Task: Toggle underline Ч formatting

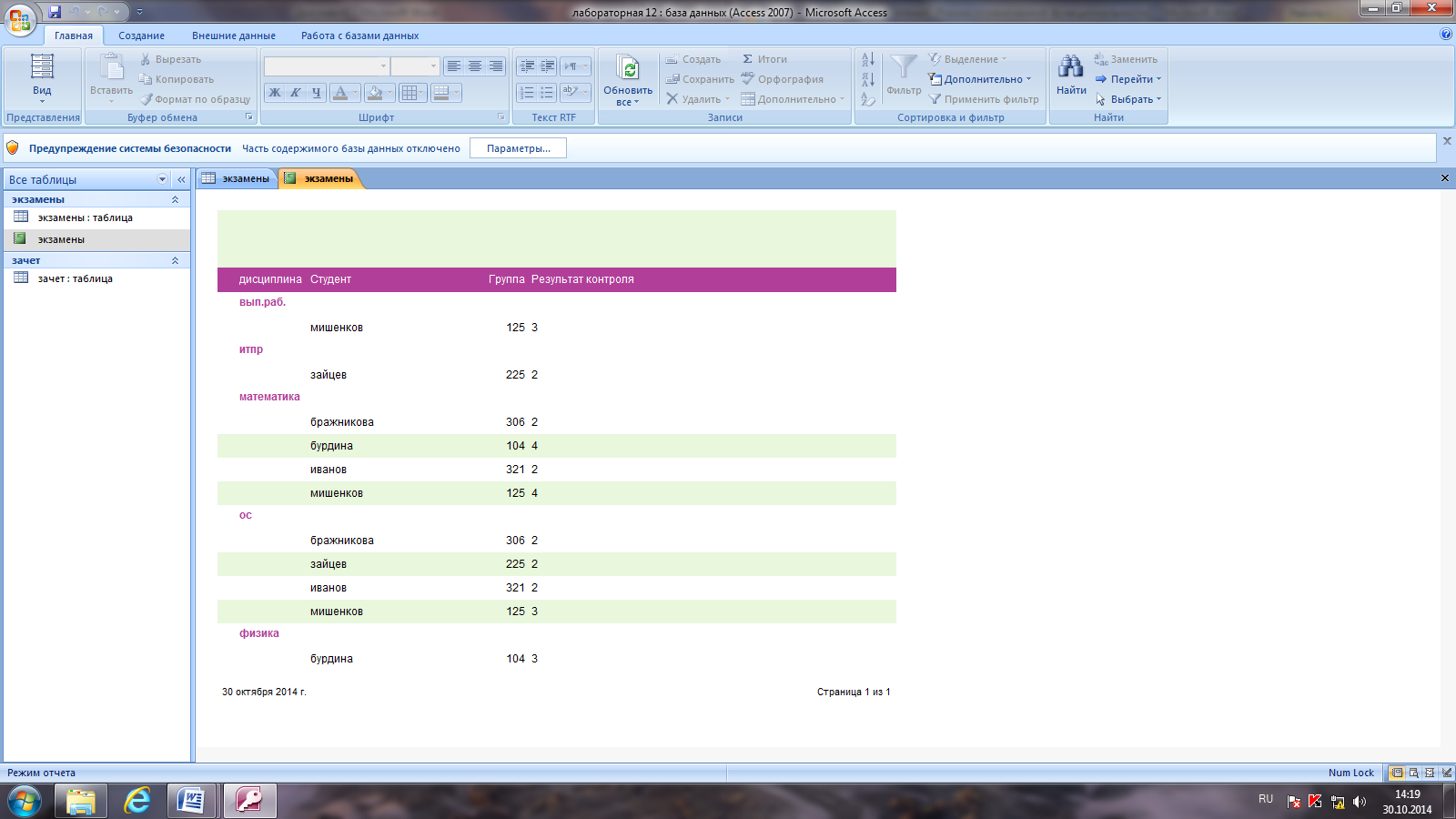Action: click(317, 93)
